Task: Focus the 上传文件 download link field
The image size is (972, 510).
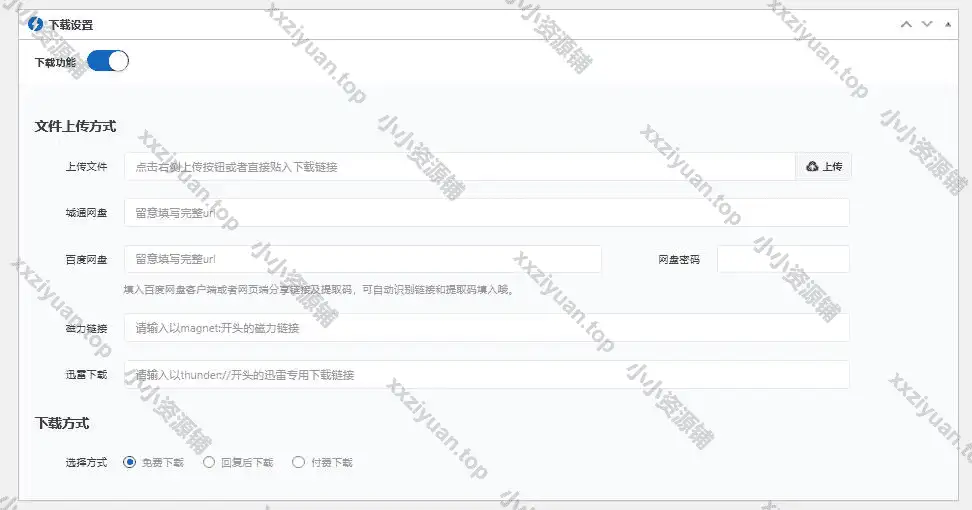Action: click(460, 167)
